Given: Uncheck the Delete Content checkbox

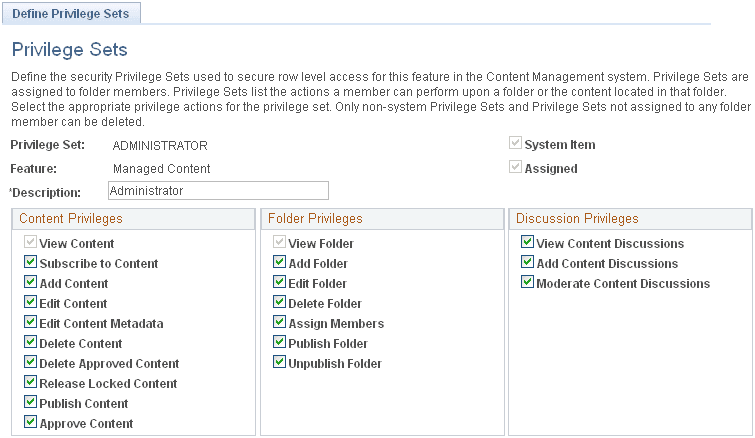Looking at the screenshot, I should 31,344.
